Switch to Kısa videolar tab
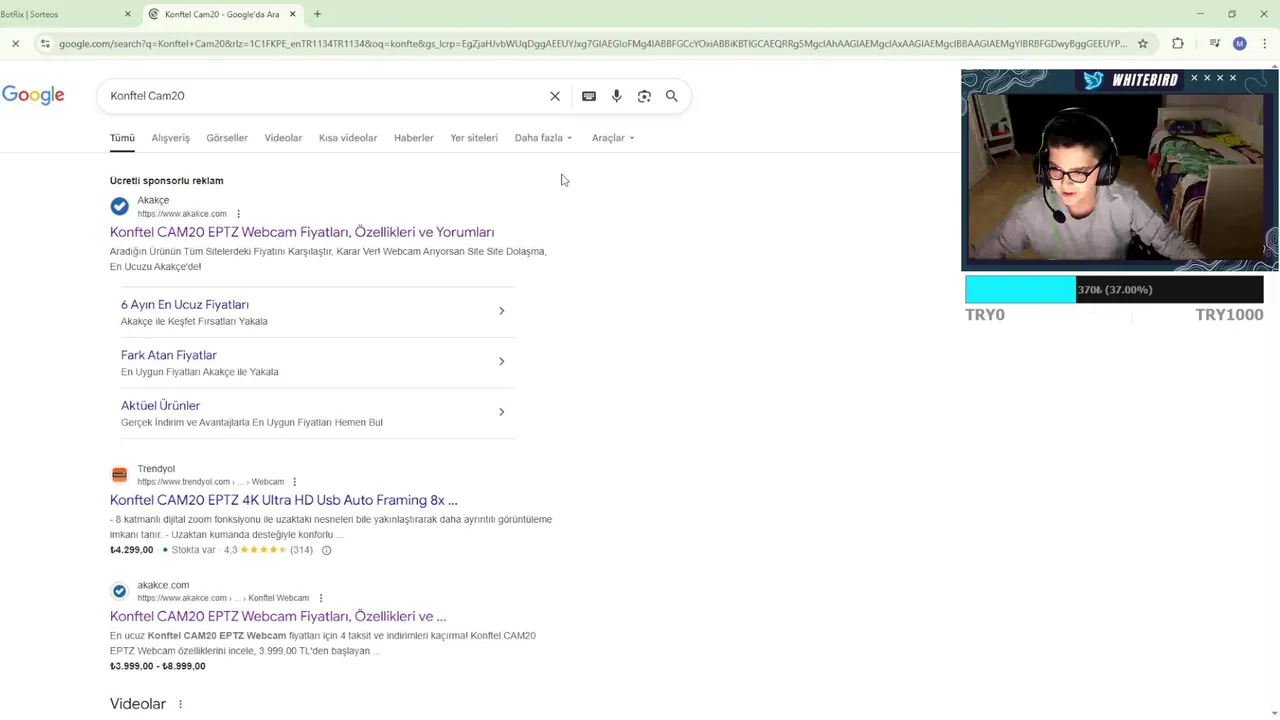 348,138
